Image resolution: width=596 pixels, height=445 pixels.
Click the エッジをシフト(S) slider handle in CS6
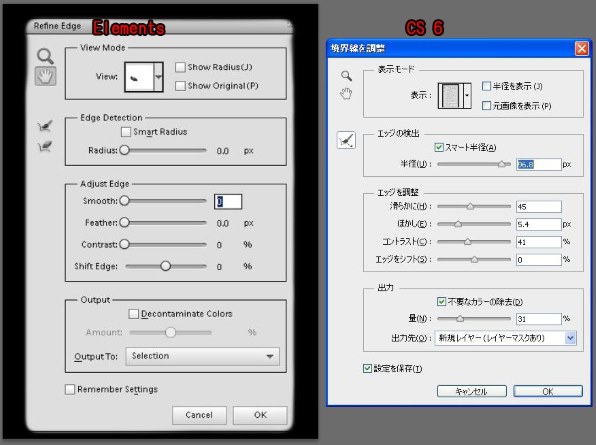474,260
